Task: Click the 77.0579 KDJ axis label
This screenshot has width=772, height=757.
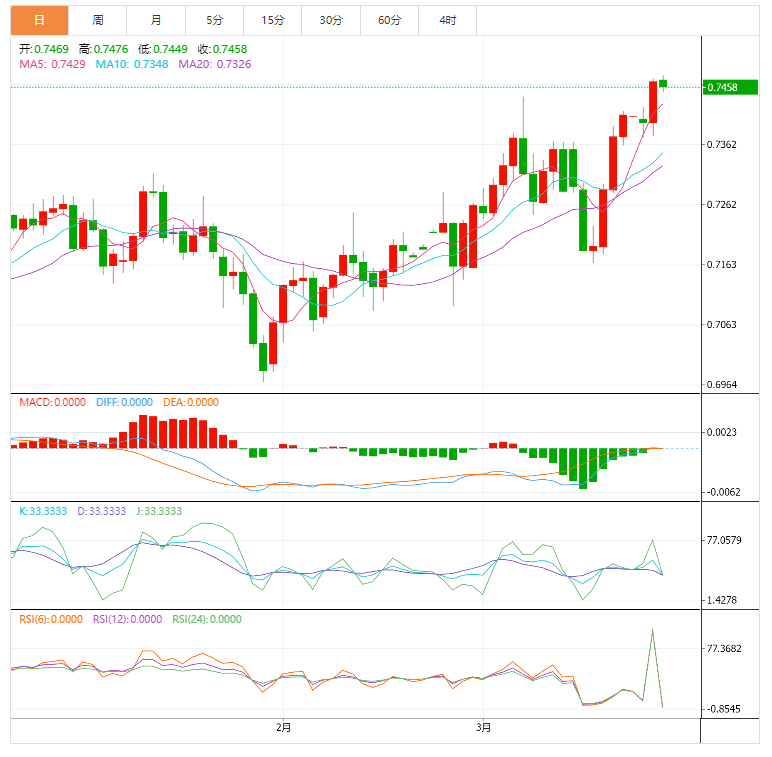Action: click(x=724, y=540)
